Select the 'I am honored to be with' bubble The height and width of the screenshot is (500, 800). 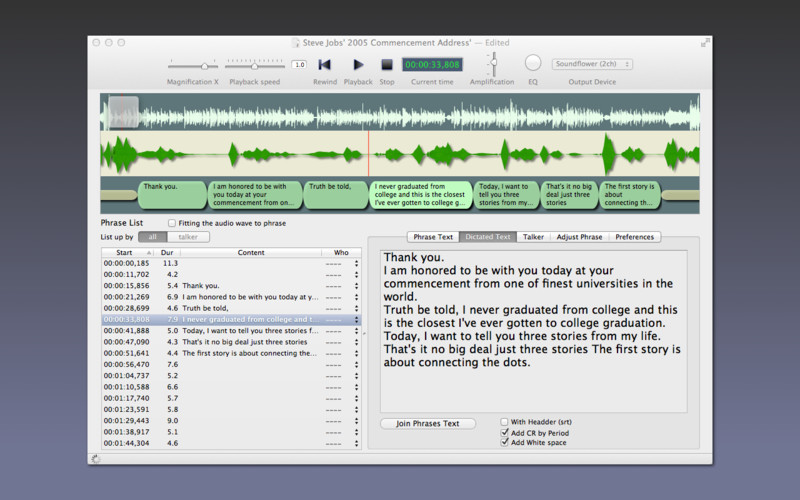(255, 195)
